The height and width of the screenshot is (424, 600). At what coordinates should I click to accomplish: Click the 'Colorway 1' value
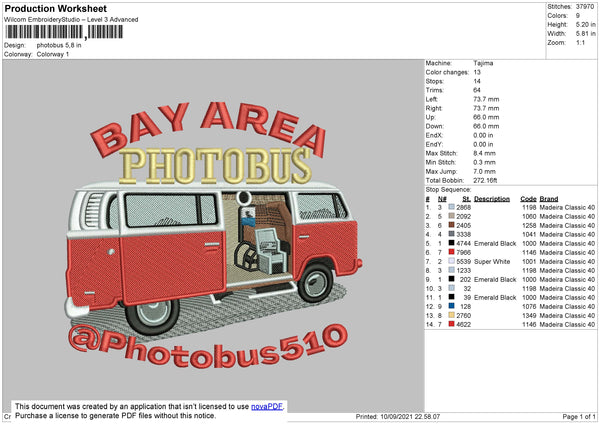pos(53,54)
